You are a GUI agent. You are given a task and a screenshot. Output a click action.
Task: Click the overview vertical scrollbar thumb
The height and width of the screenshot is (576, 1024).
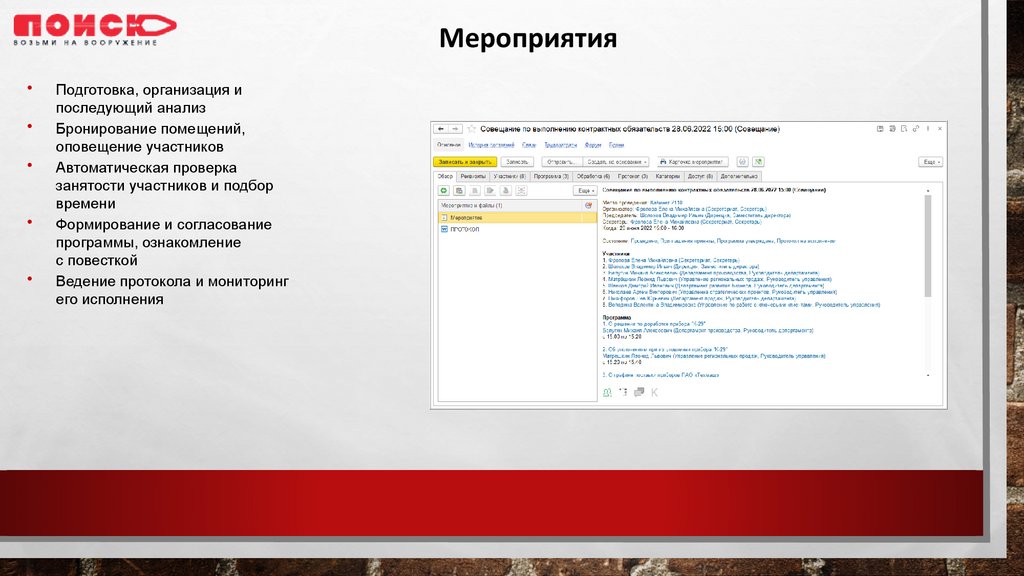(928, 247)
